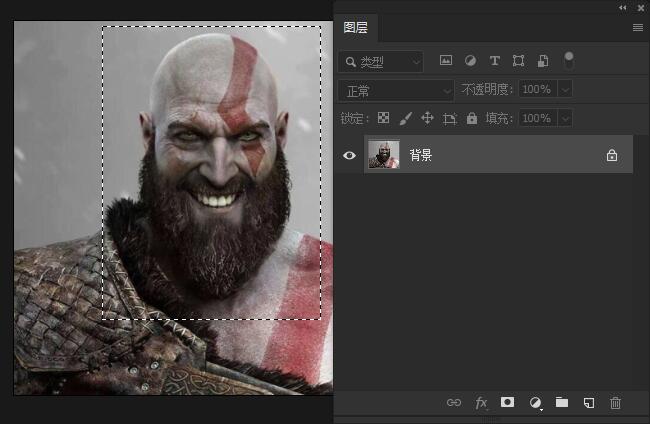650x424 pixels.
Task: Filter for adjustment layers icon
Action: tap(470, 61)
